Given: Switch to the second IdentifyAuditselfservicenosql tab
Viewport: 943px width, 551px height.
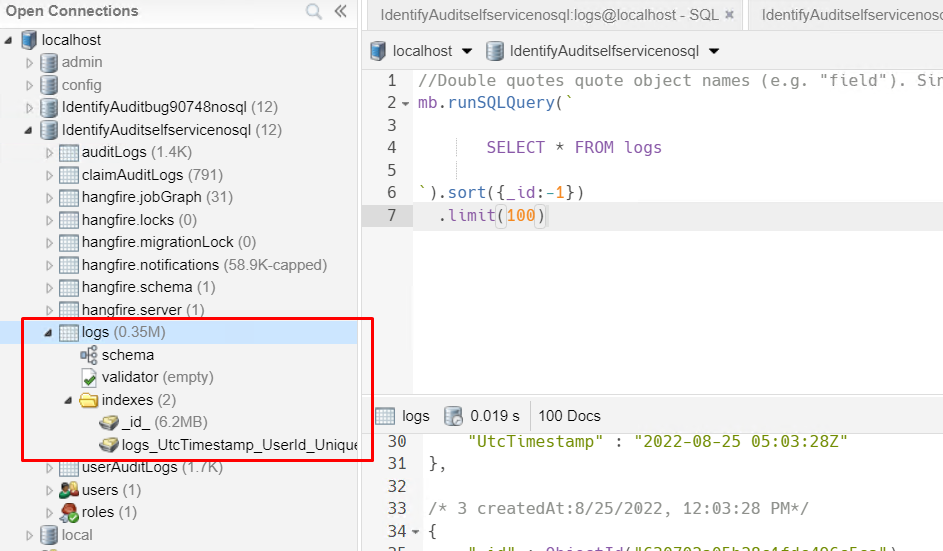Looking at the screenshot, I should (850, 15).
